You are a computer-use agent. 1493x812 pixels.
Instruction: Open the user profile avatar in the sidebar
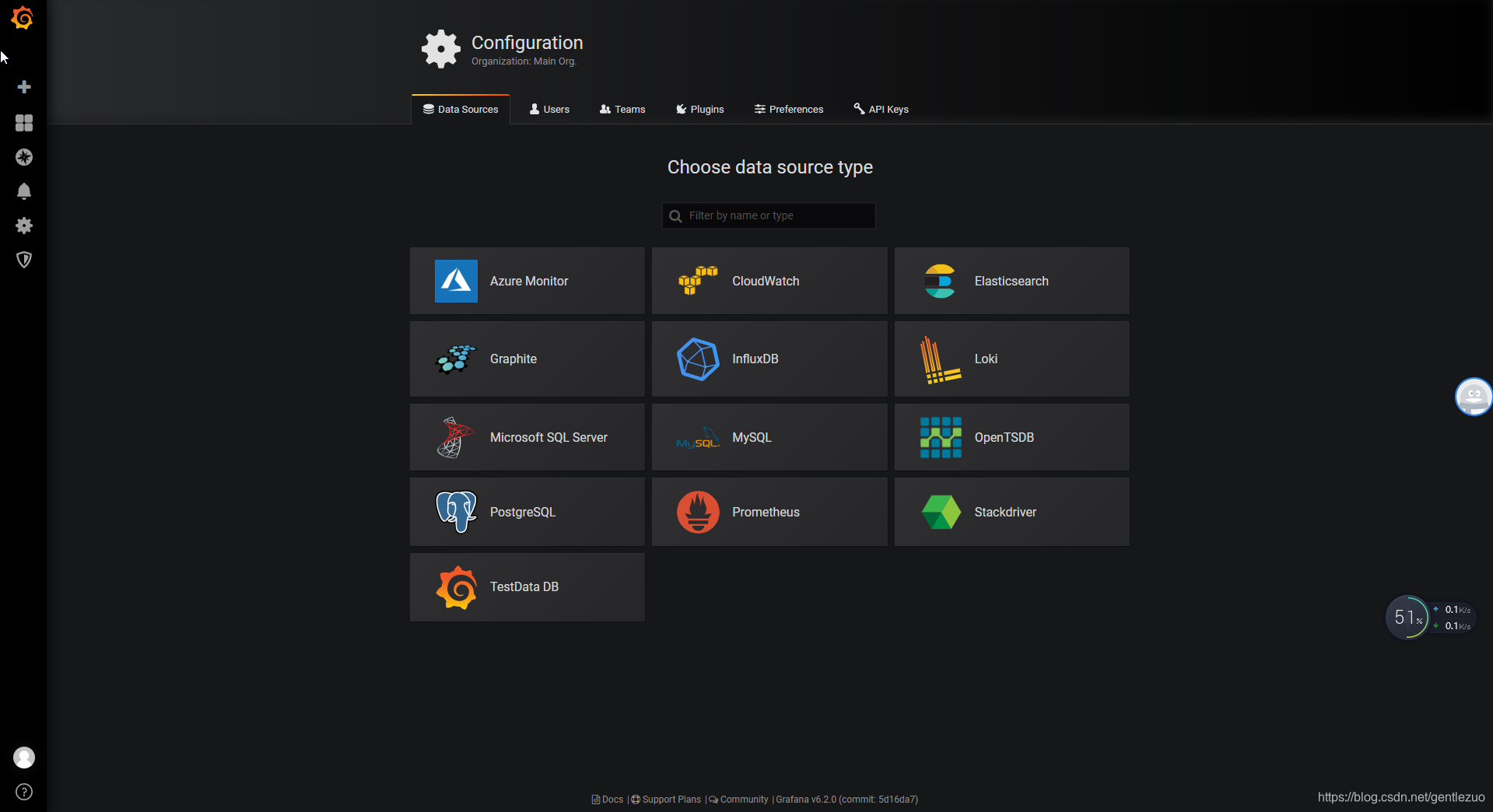click(24, 758)
